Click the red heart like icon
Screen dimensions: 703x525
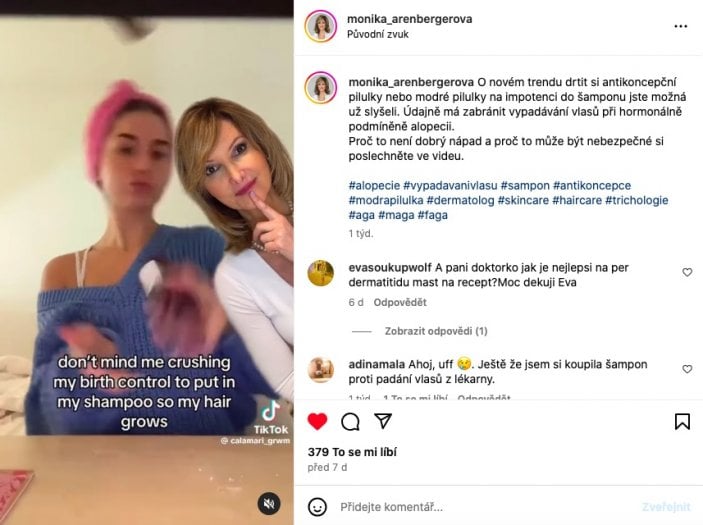(x=317, y=421)
